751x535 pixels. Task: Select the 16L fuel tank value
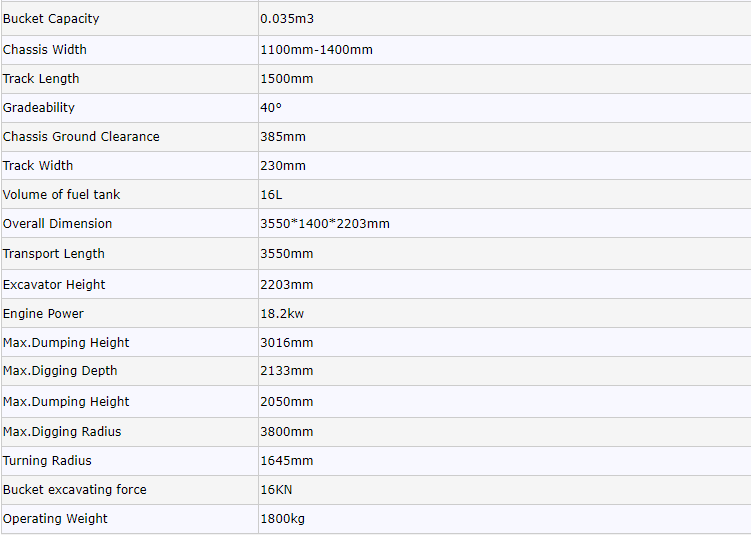click(271, 195)
